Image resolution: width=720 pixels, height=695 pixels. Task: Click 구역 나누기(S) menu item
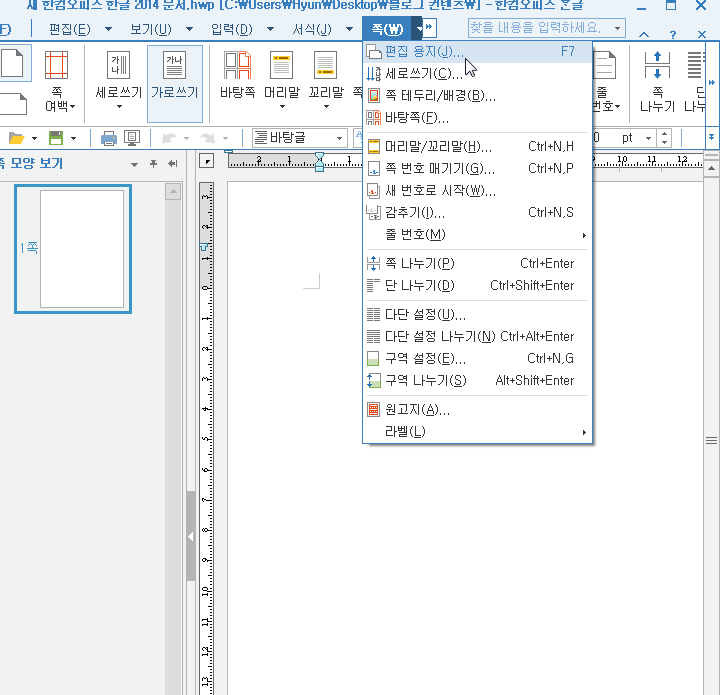477,381
